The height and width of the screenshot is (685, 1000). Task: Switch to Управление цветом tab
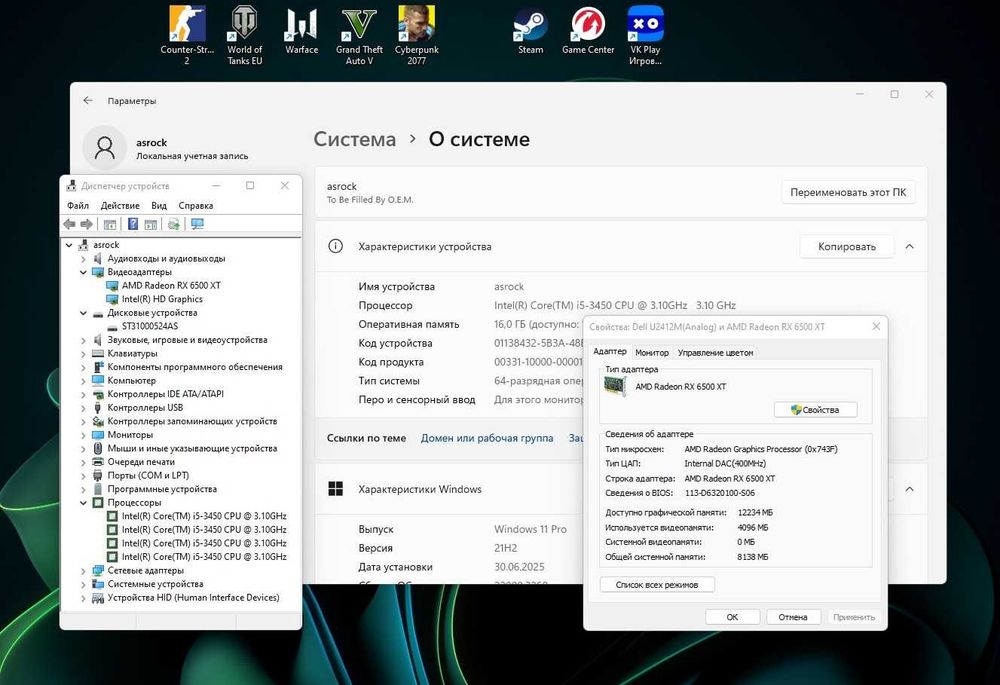[715, 352]
